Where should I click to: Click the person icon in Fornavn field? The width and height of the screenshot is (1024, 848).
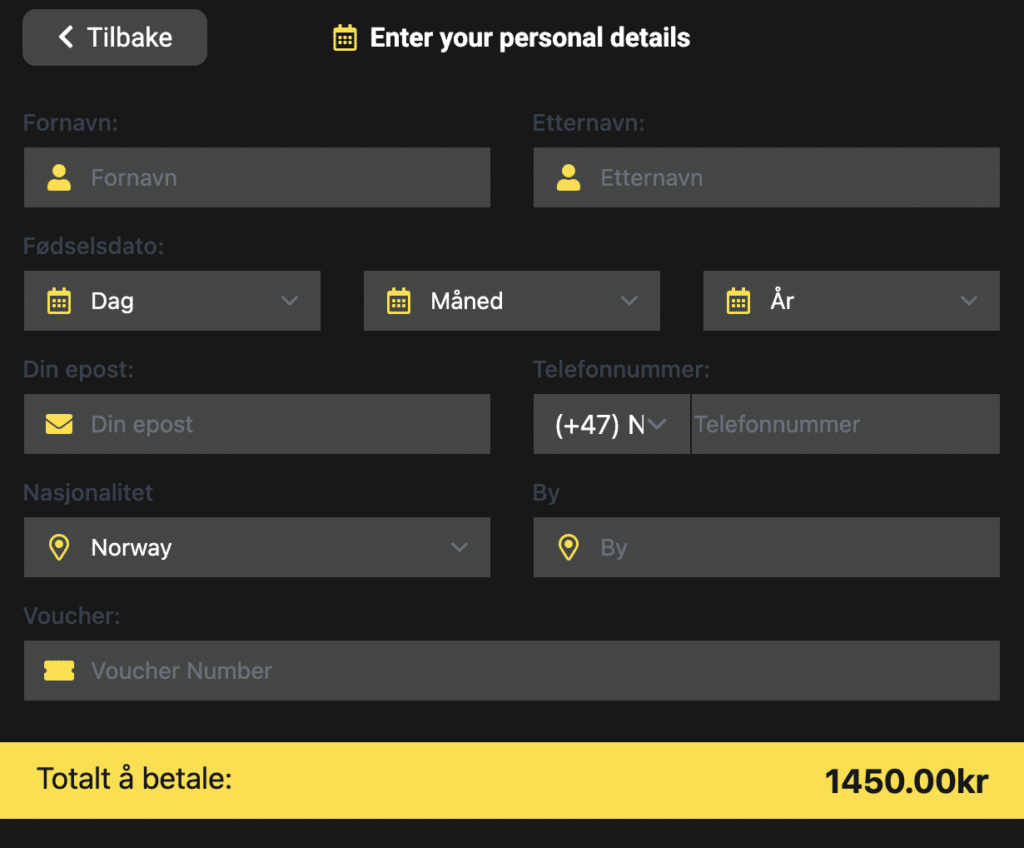pos(59,178)
